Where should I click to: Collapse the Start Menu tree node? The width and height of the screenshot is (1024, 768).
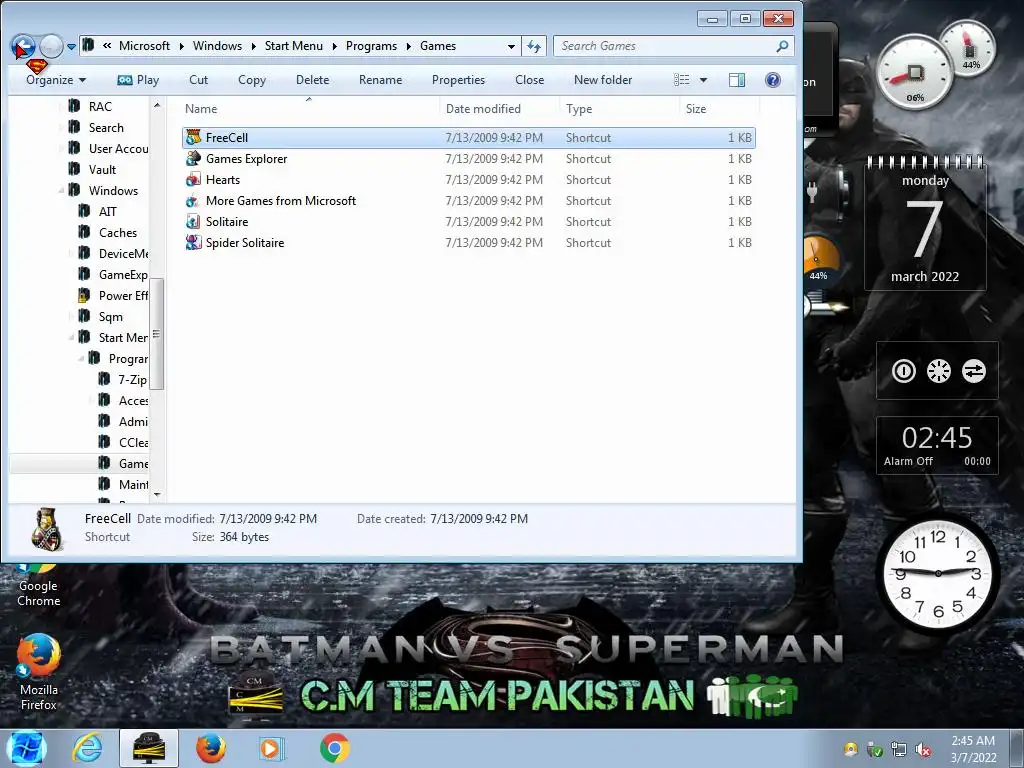(71, 338)
